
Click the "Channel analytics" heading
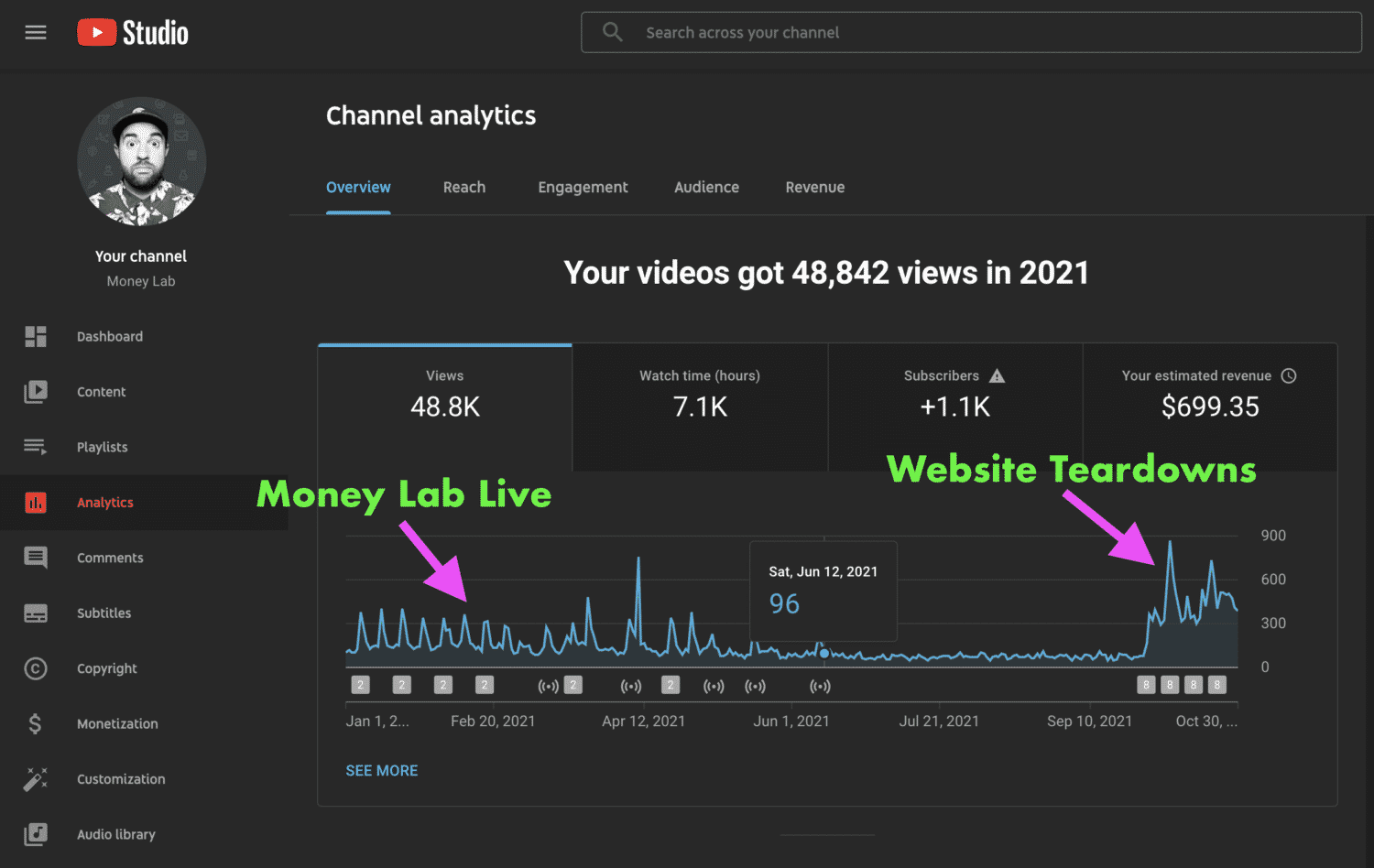tap(431, 116)
